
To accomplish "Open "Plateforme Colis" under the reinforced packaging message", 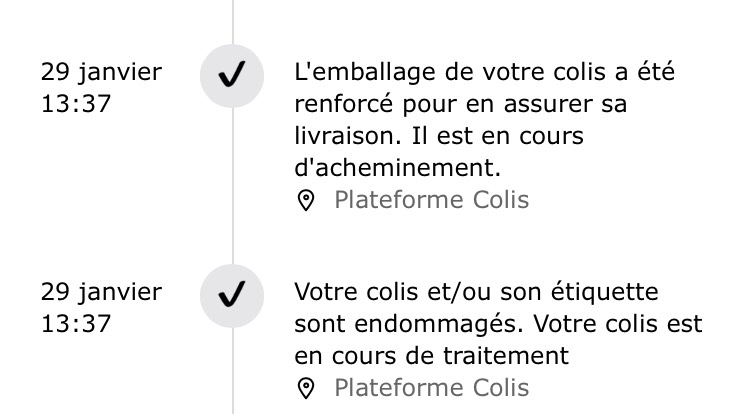I will [431, 200].
